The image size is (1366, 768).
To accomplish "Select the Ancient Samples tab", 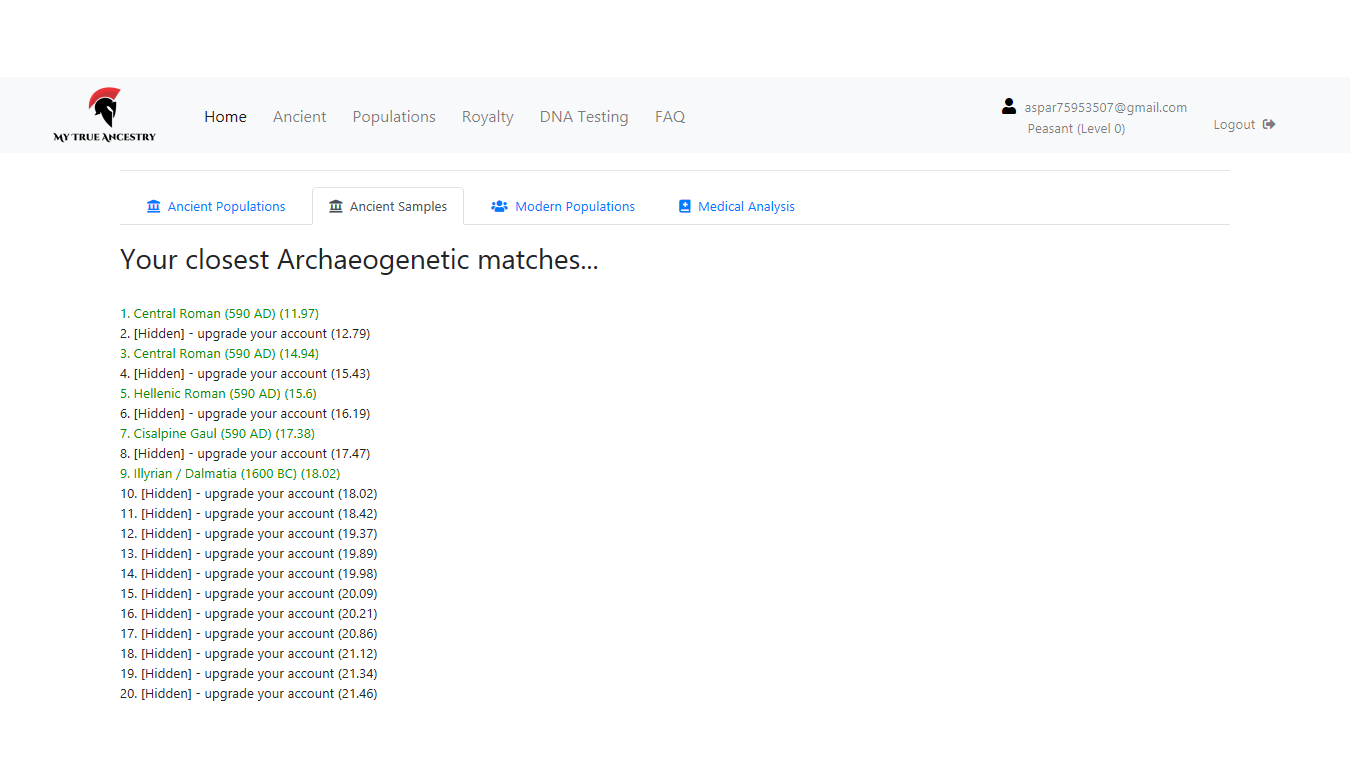I will click(388, 206).
